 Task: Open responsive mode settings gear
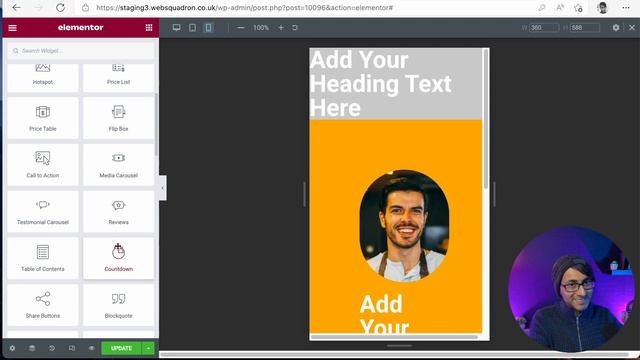pyautogui.click(x=616, y=27)
